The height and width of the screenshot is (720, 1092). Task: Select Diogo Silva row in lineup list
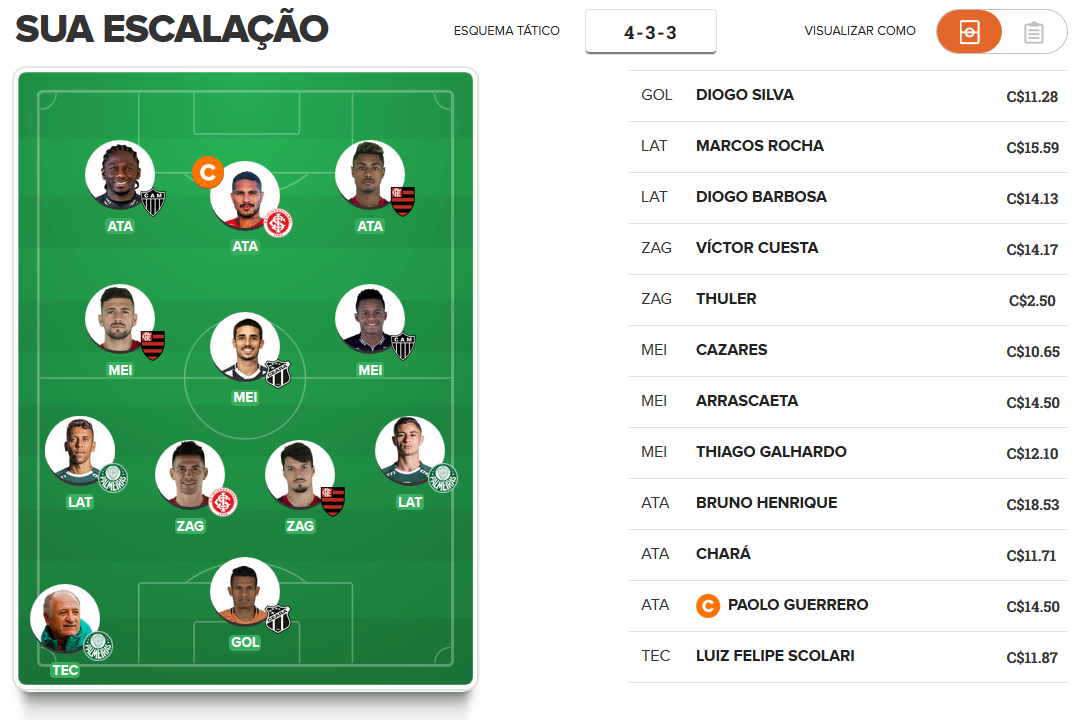coord(848,95)
